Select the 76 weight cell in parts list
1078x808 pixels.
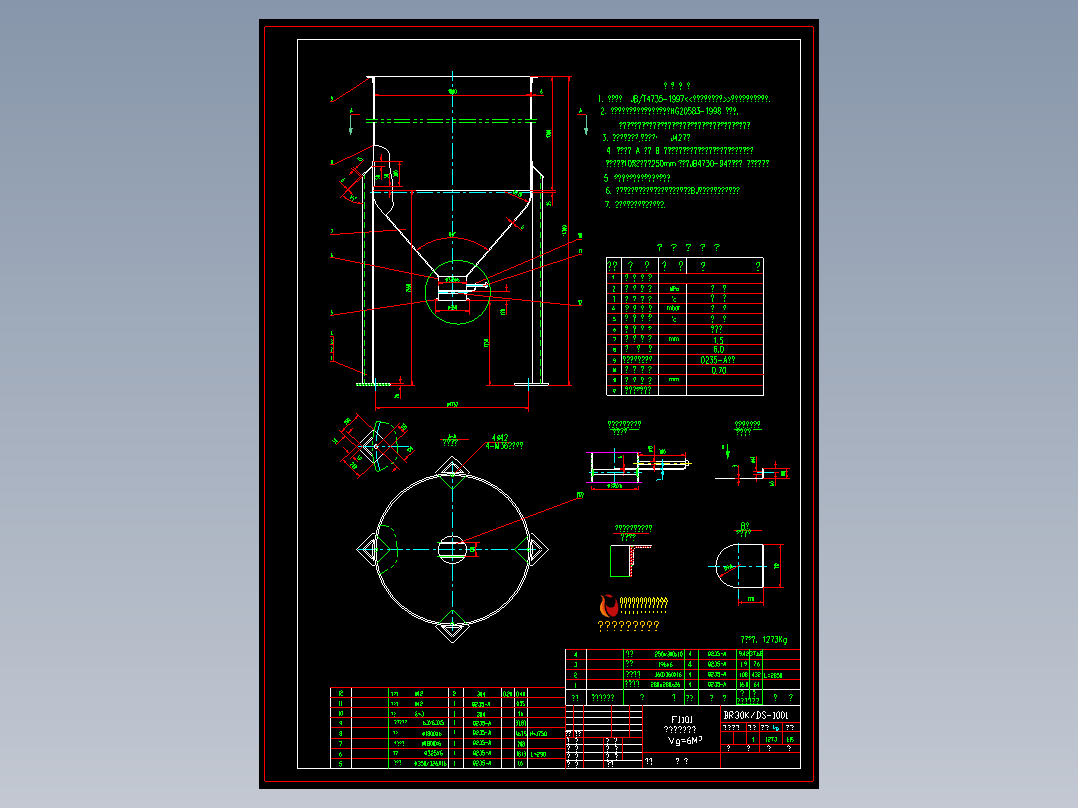click(756, 665)
